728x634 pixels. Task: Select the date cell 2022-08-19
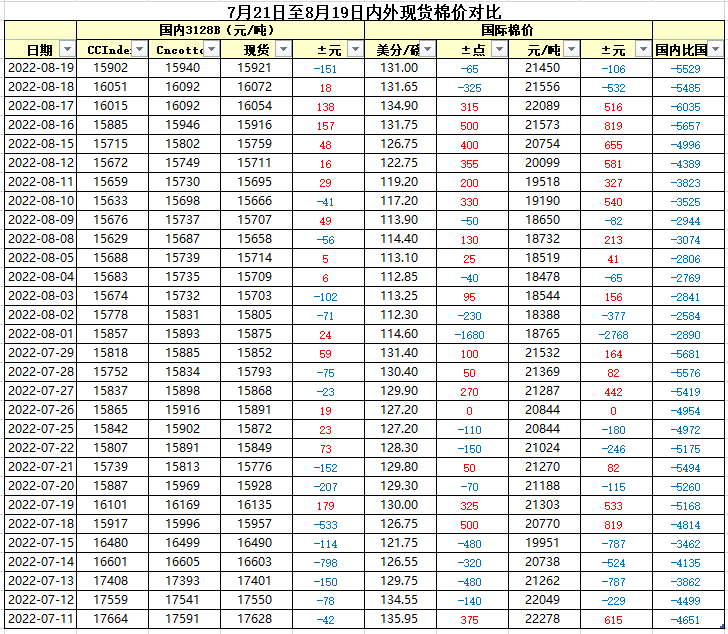click(x=41, y=68)
